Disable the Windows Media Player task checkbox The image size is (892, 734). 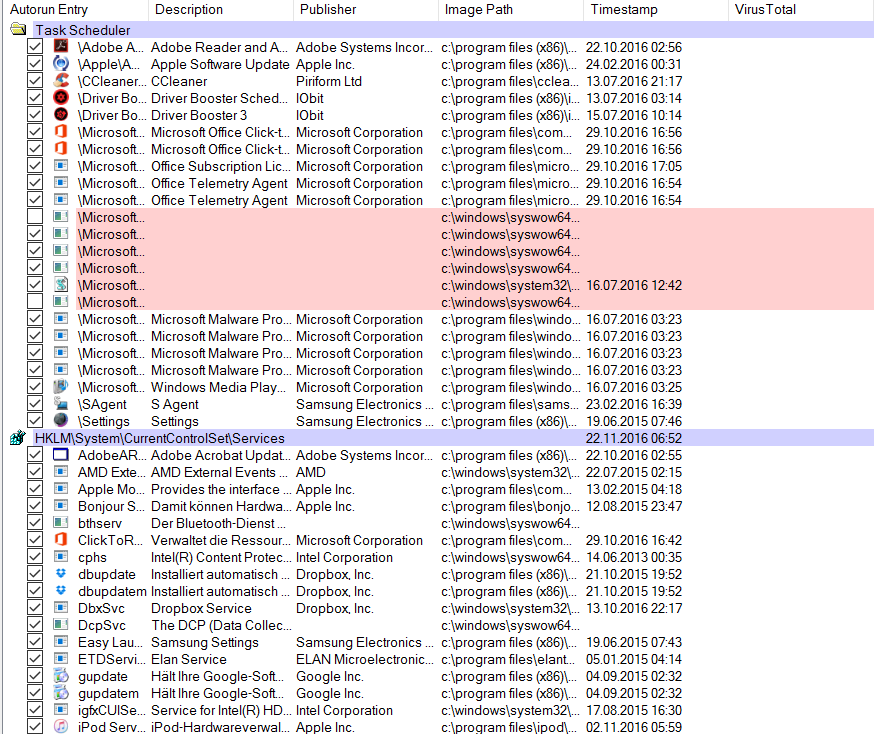[x=35, y=387]
